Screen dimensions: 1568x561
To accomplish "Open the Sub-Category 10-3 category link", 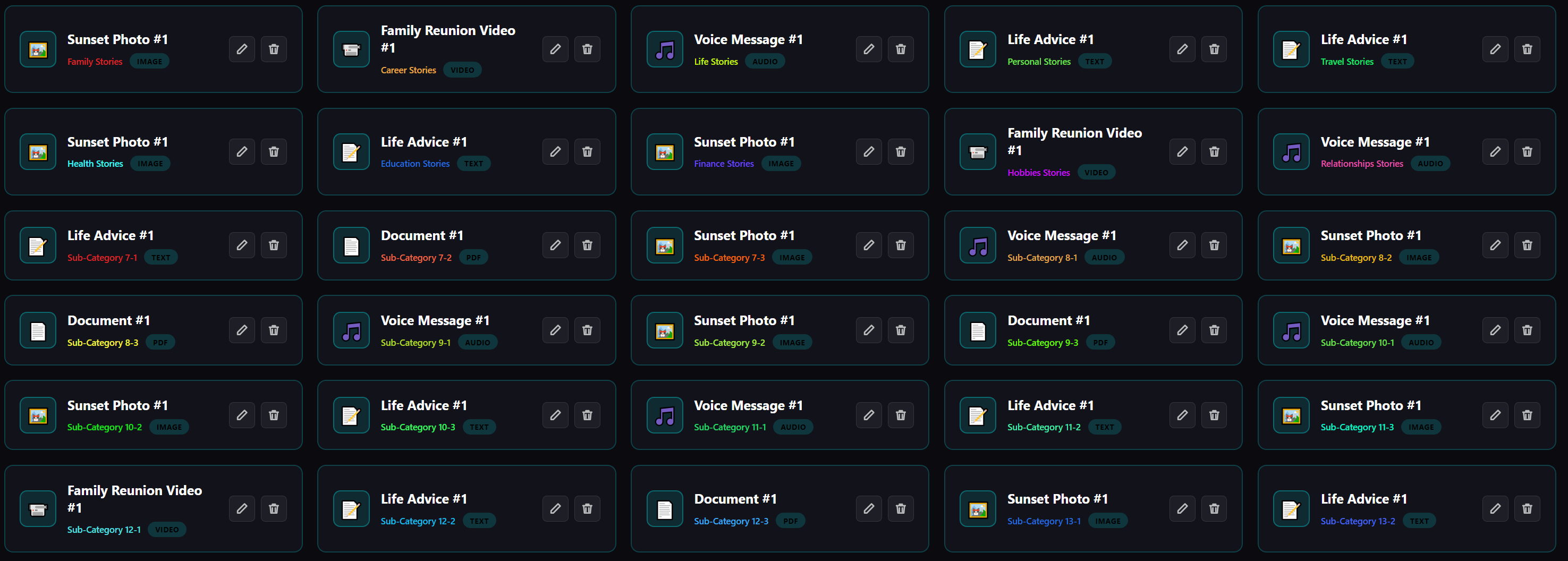I will [418, 428].
